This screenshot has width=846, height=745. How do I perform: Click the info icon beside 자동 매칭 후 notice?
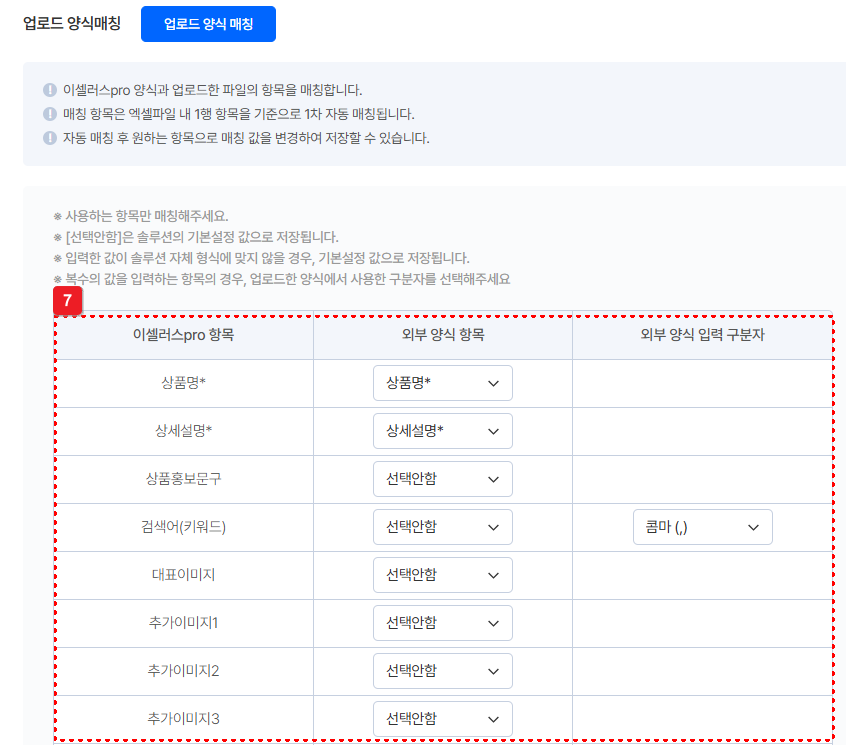point(50,138)
